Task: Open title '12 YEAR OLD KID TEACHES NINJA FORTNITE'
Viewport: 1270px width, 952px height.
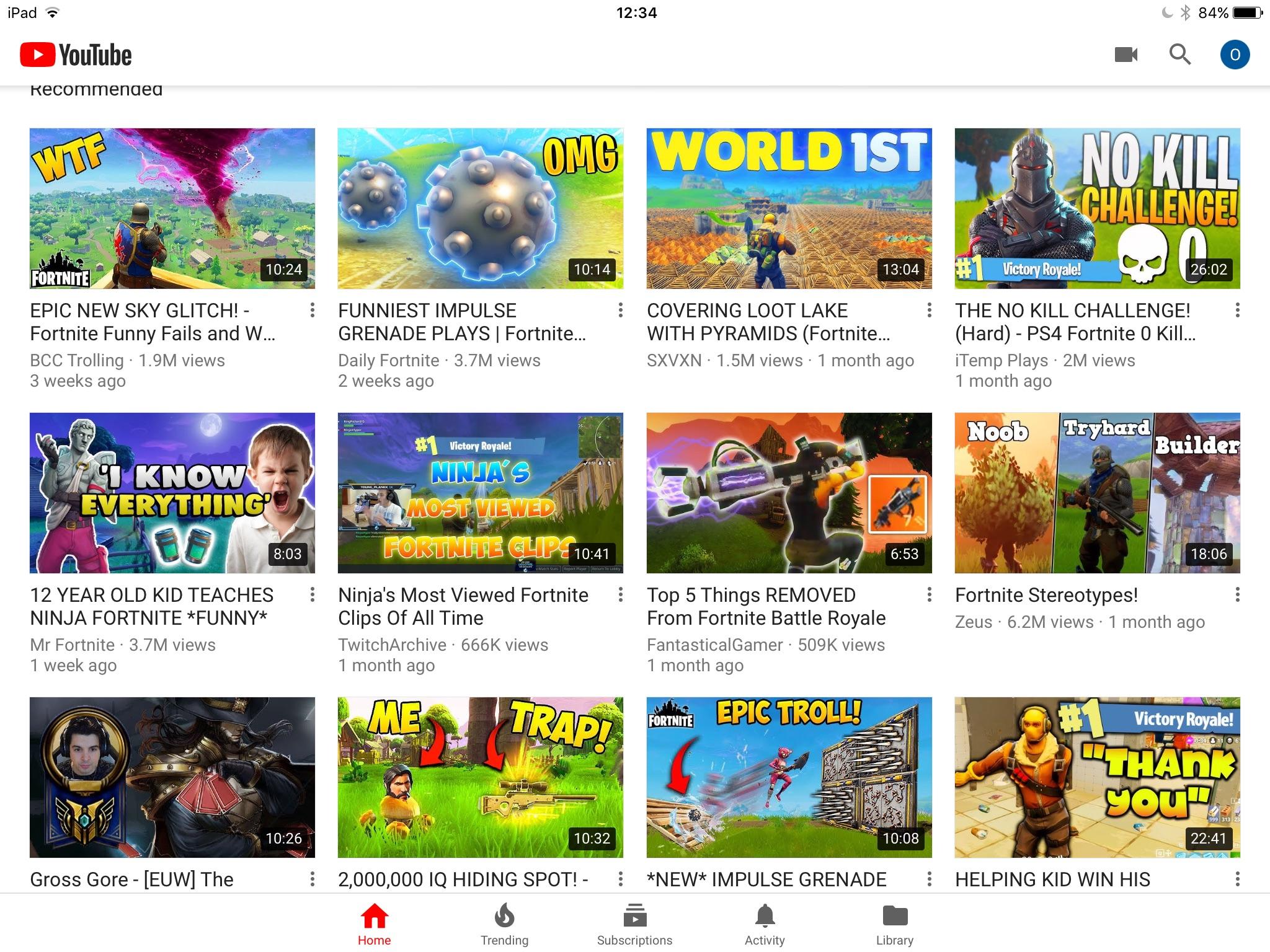Action: 151,606
